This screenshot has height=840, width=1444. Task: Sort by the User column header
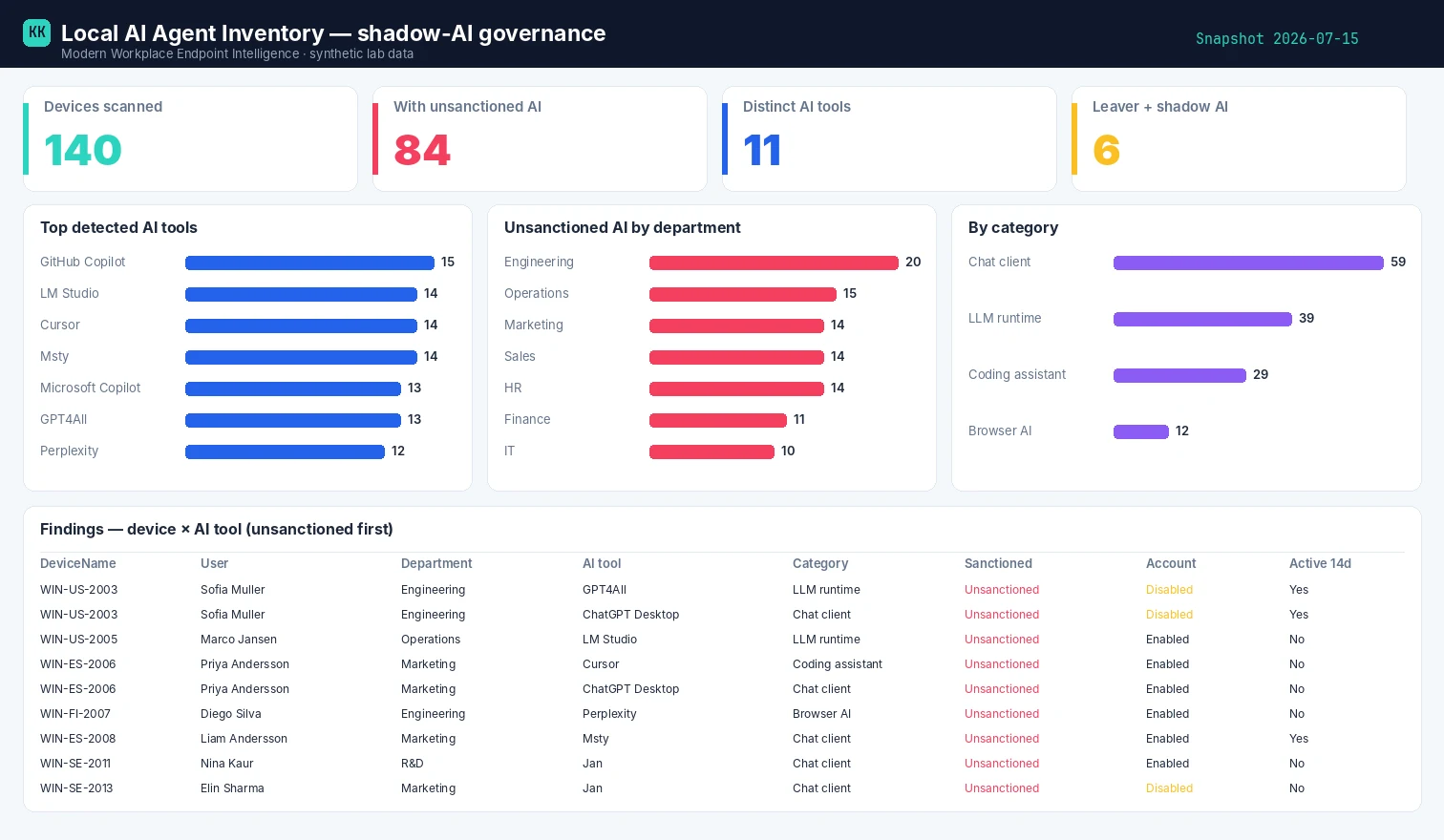click(x=214, y=563)
